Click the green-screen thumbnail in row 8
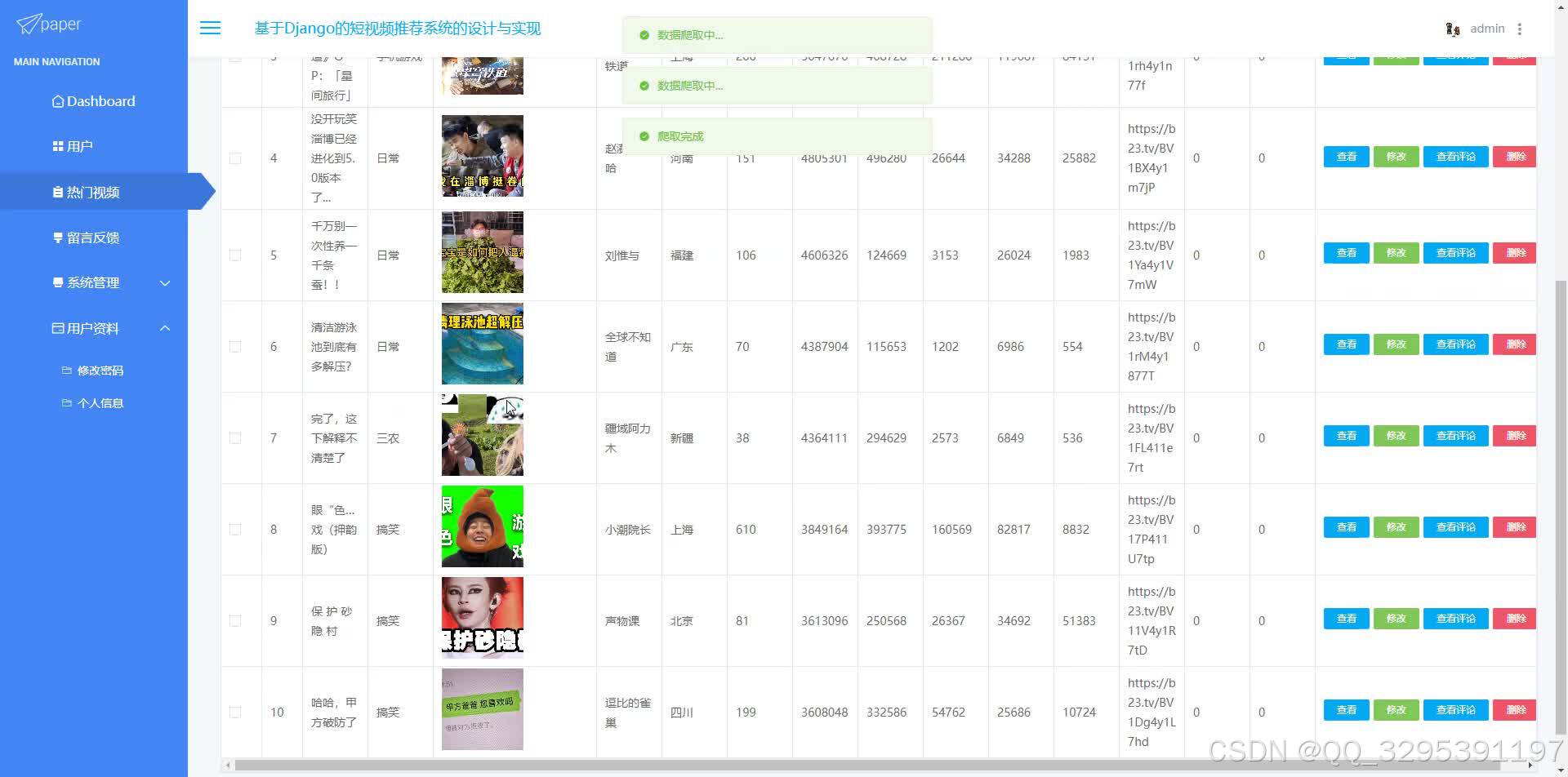The height and width of the screenshot is (777, 1568). (x=483, y=526)
